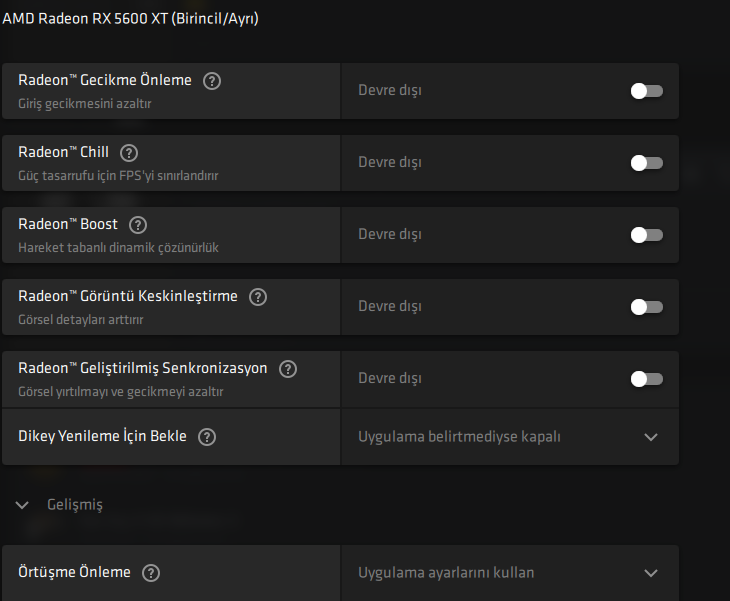Open help icon for Dikey Yenileme İçin Bekle

click(207, 437)
